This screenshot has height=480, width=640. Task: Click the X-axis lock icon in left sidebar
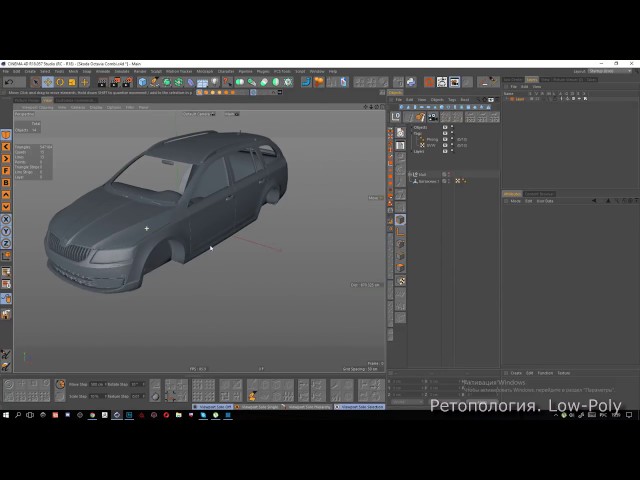tap(6, 219)
